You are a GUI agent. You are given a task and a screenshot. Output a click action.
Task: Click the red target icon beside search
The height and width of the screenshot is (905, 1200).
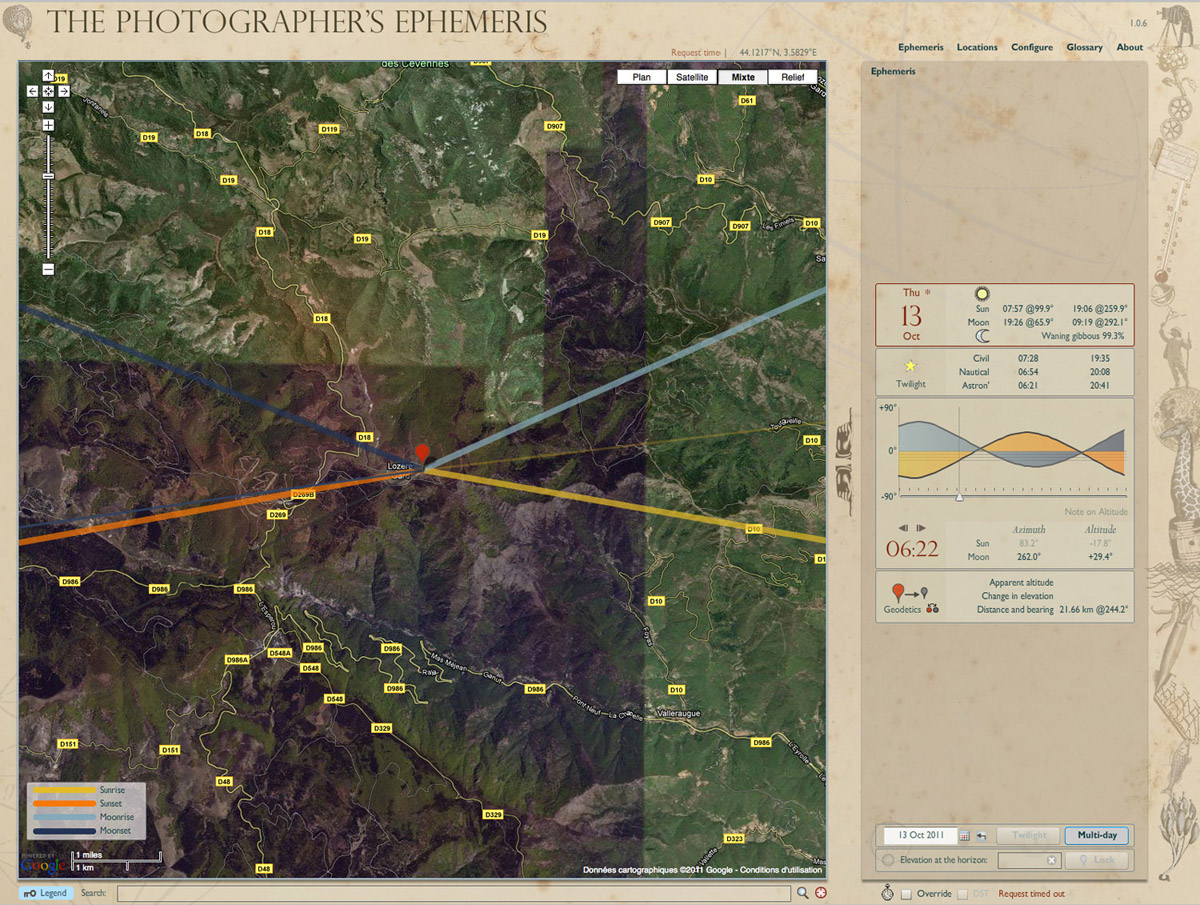821,893
